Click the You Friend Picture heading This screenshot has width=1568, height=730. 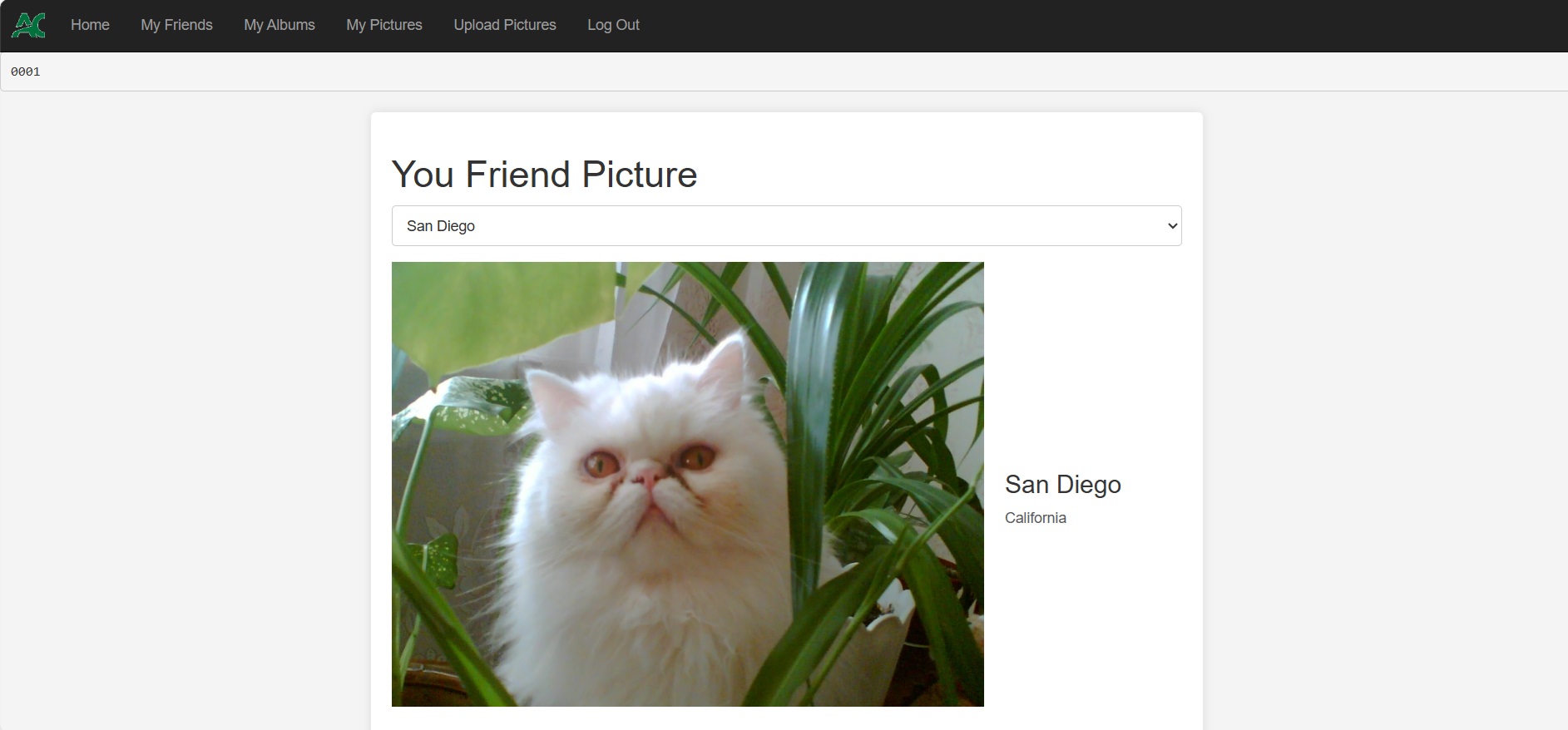pyautogui.click(x=544, y=175)
